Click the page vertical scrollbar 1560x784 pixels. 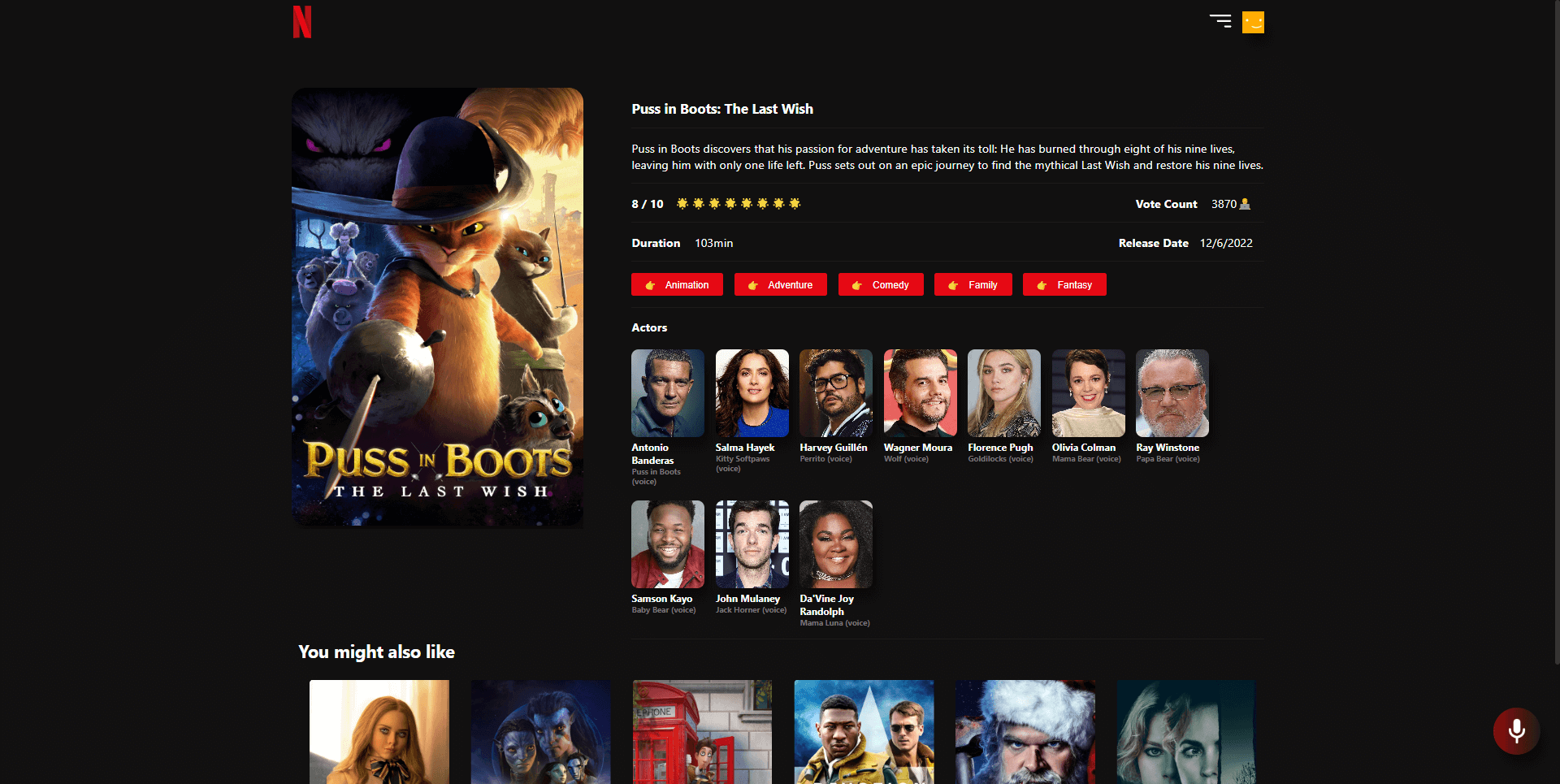point(1555,325)
